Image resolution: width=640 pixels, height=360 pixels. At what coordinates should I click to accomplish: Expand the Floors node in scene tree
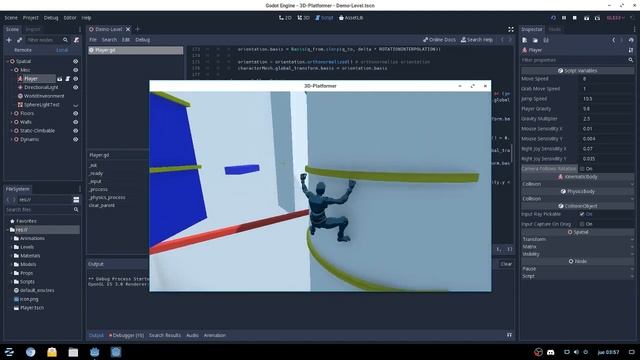coord(11,113)
